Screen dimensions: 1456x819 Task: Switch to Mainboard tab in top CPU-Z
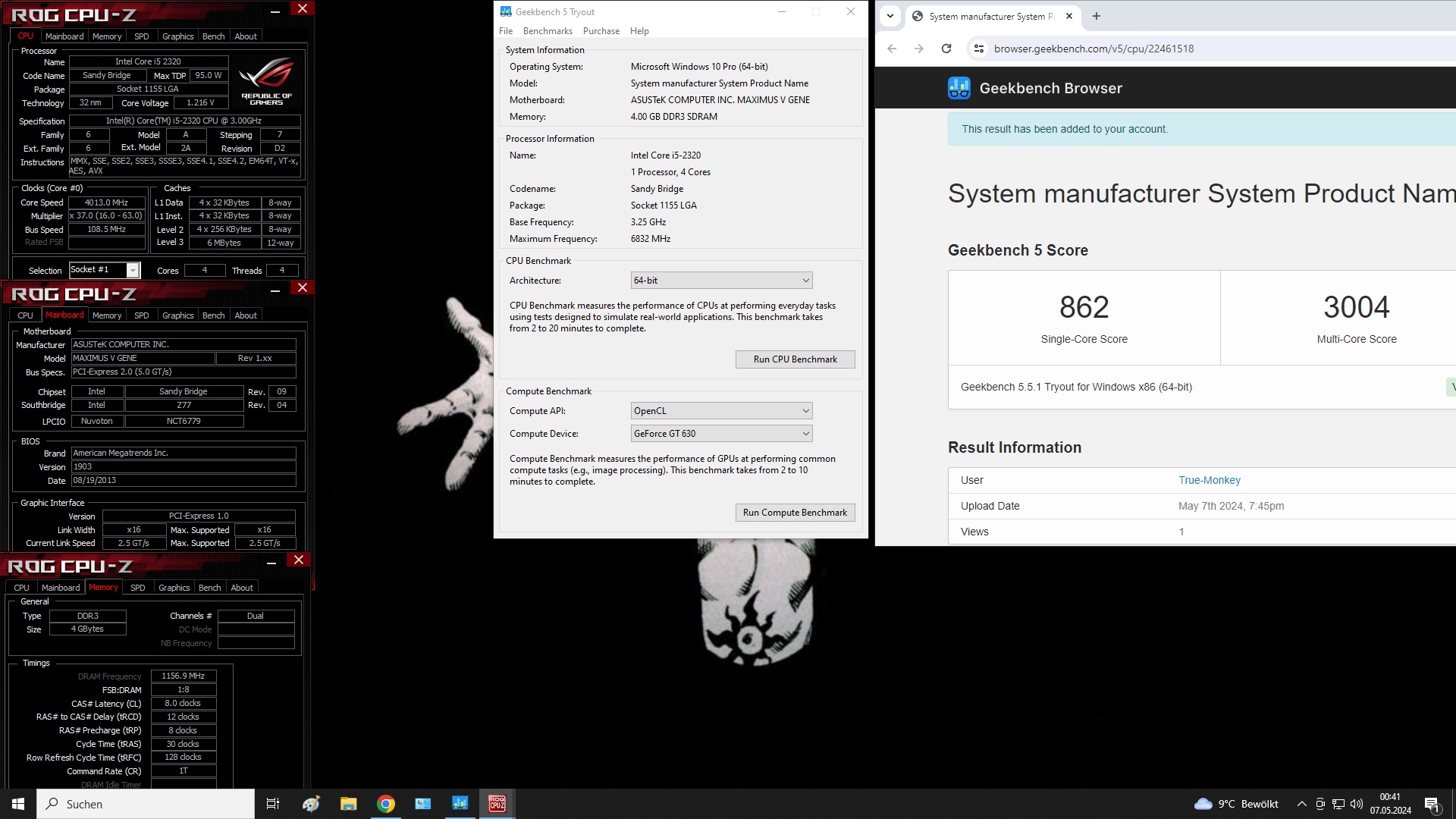(x=64, y=36)
